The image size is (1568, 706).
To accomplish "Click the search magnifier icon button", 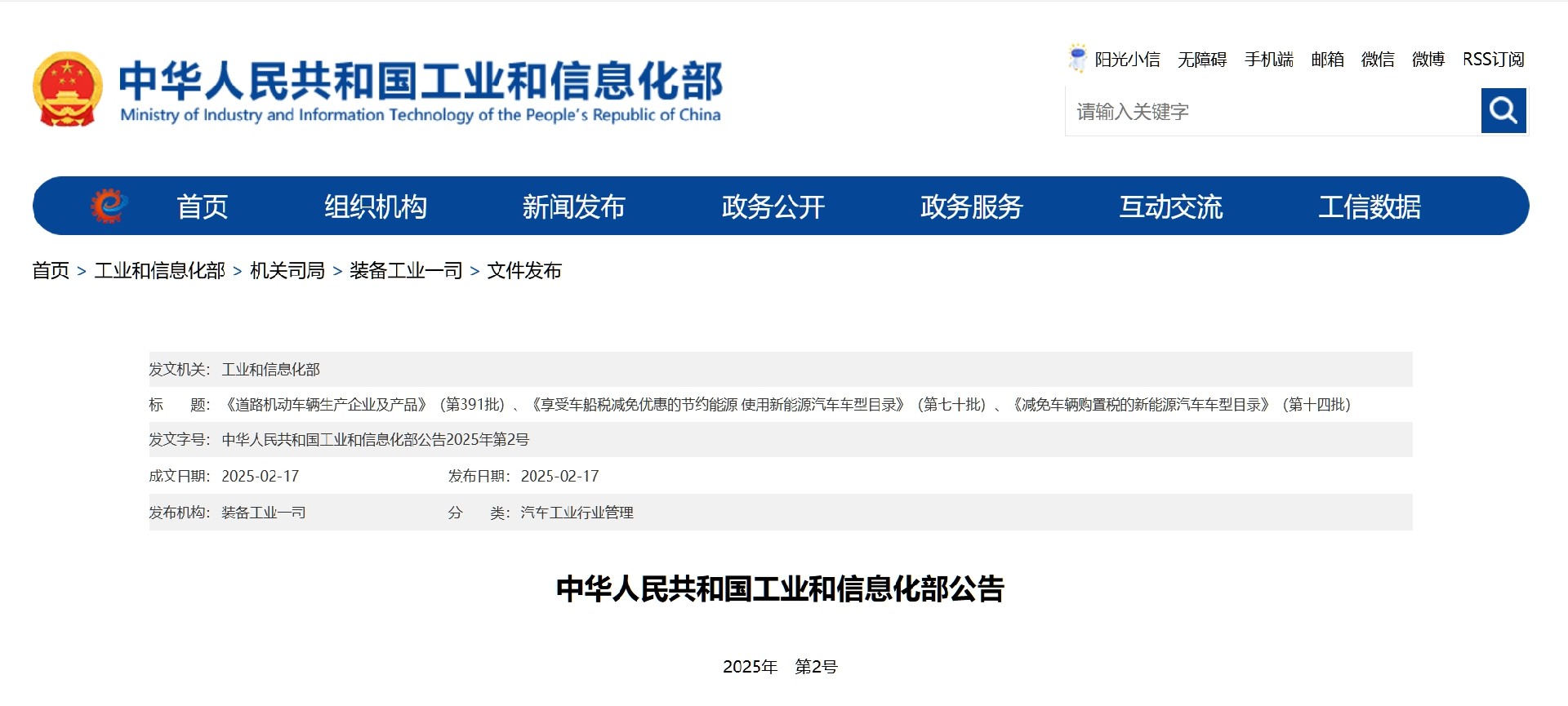I will tap(1503, 110).
